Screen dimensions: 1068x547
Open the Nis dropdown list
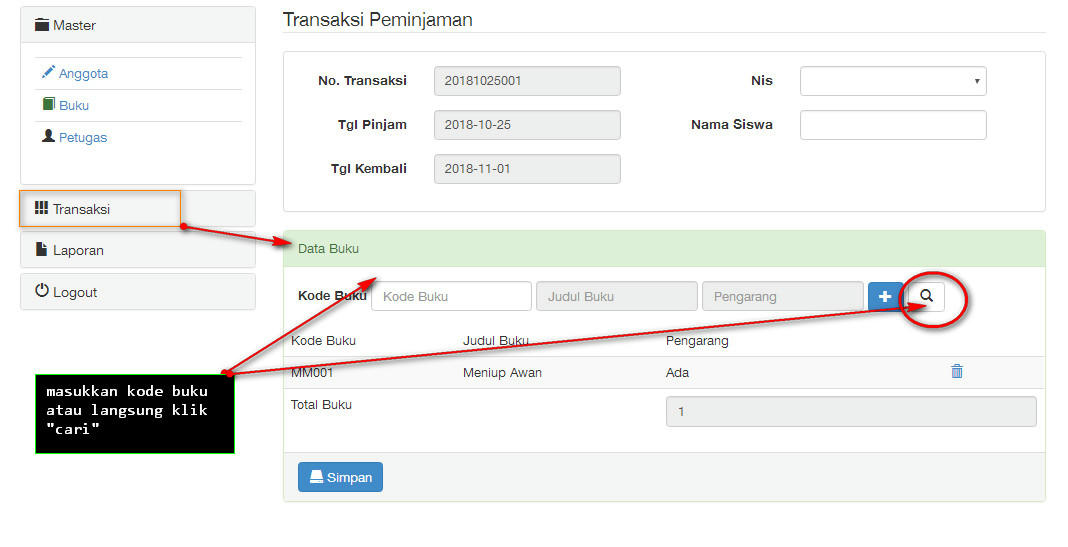pos(893,81)
